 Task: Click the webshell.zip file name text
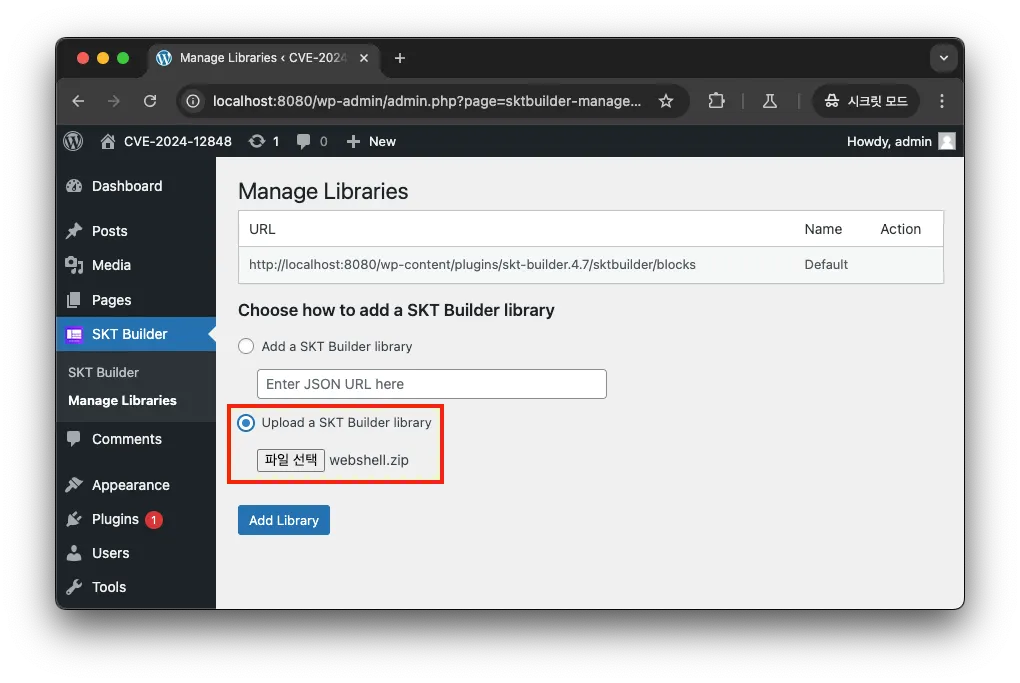point(369,460)
